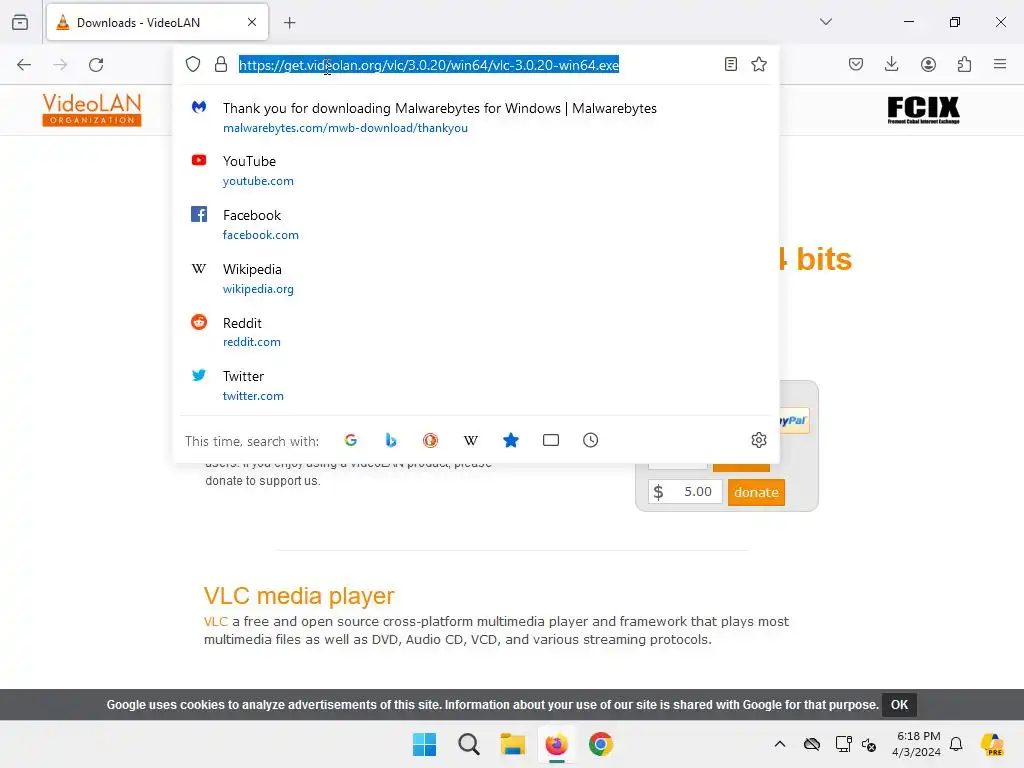
Task: Launch Google Chrome from taskbar
Action: 601,744
